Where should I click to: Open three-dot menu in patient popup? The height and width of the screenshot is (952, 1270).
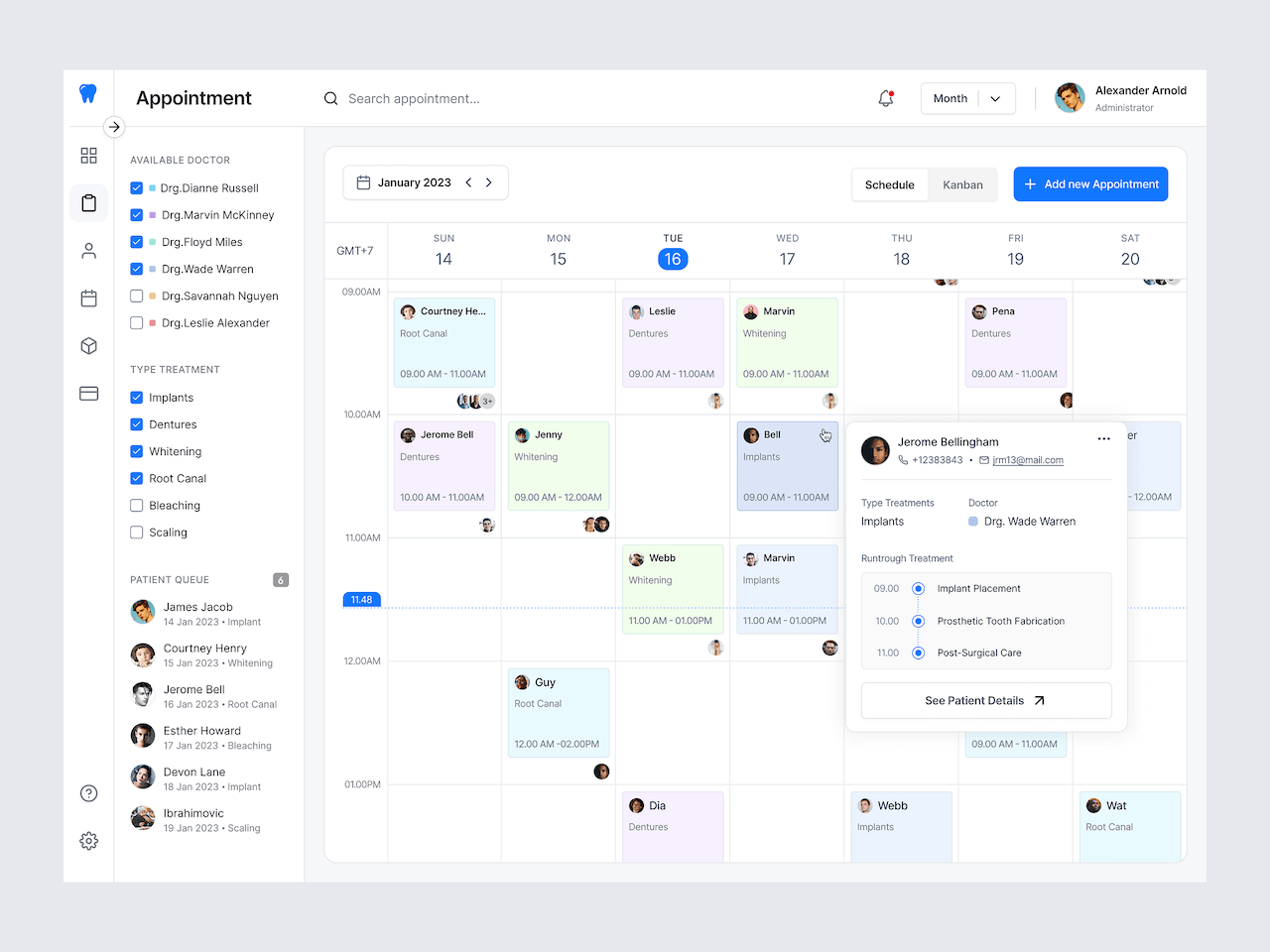[1104, 438]
